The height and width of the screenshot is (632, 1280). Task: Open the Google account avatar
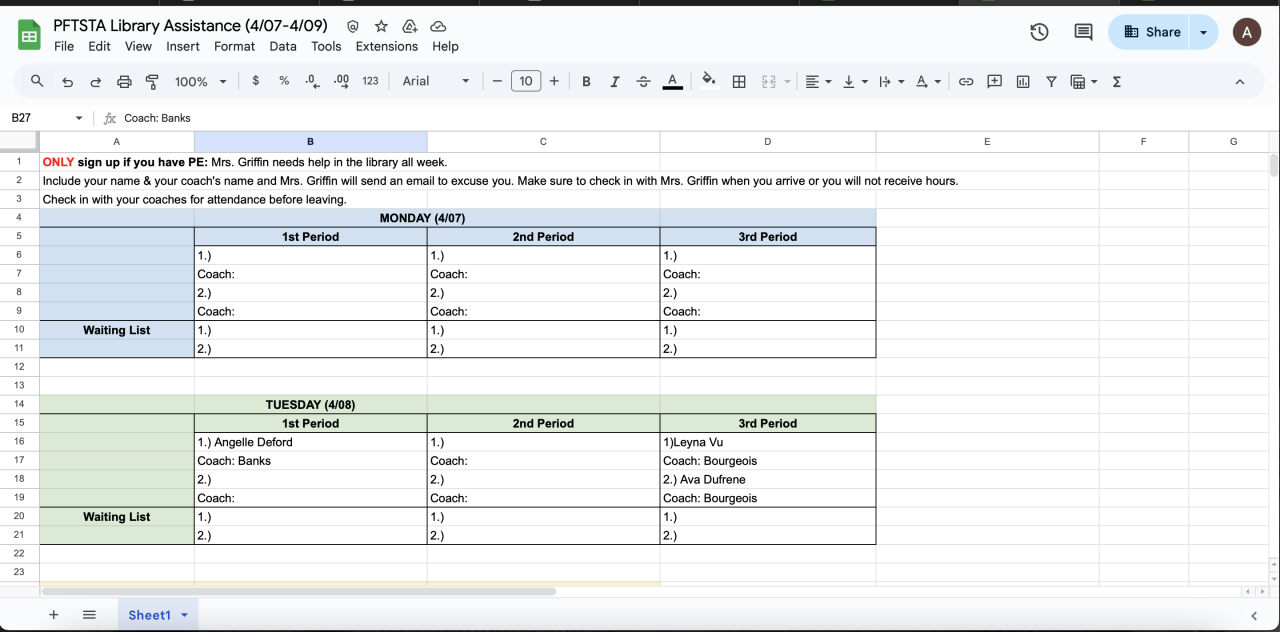click(1246, 32)
